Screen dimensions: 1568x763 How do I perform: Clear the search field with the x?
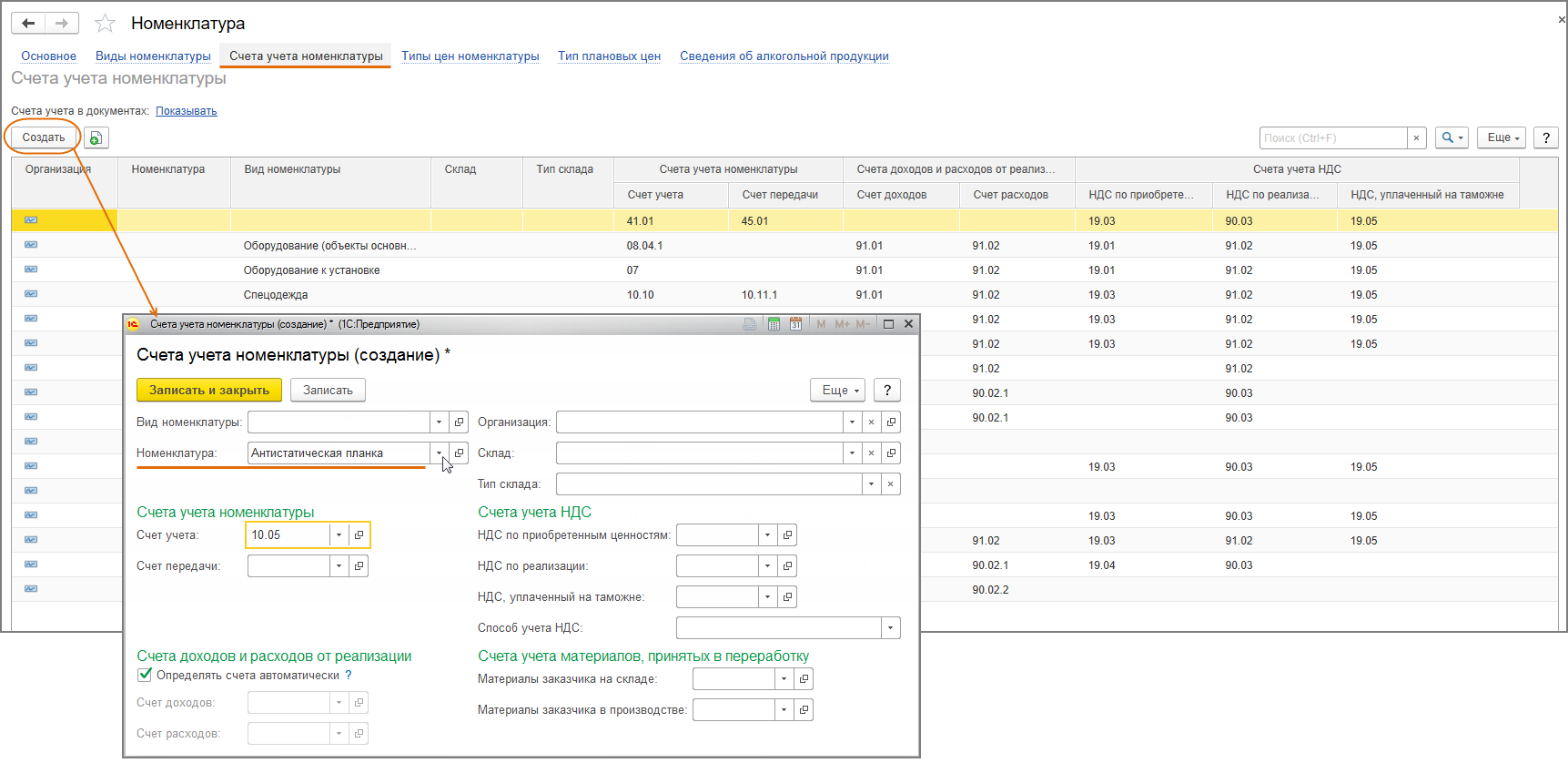[1416, 137]
